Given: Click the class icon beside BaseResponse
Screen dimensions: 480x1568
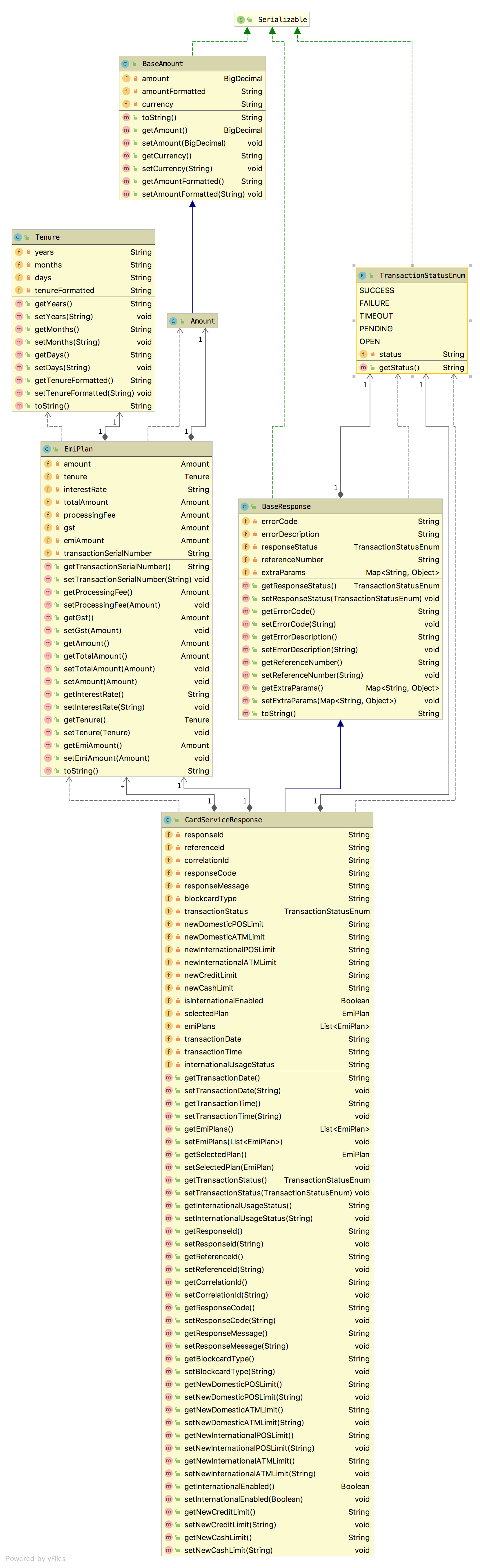Looking at the screenshot, I should [245, 506].
